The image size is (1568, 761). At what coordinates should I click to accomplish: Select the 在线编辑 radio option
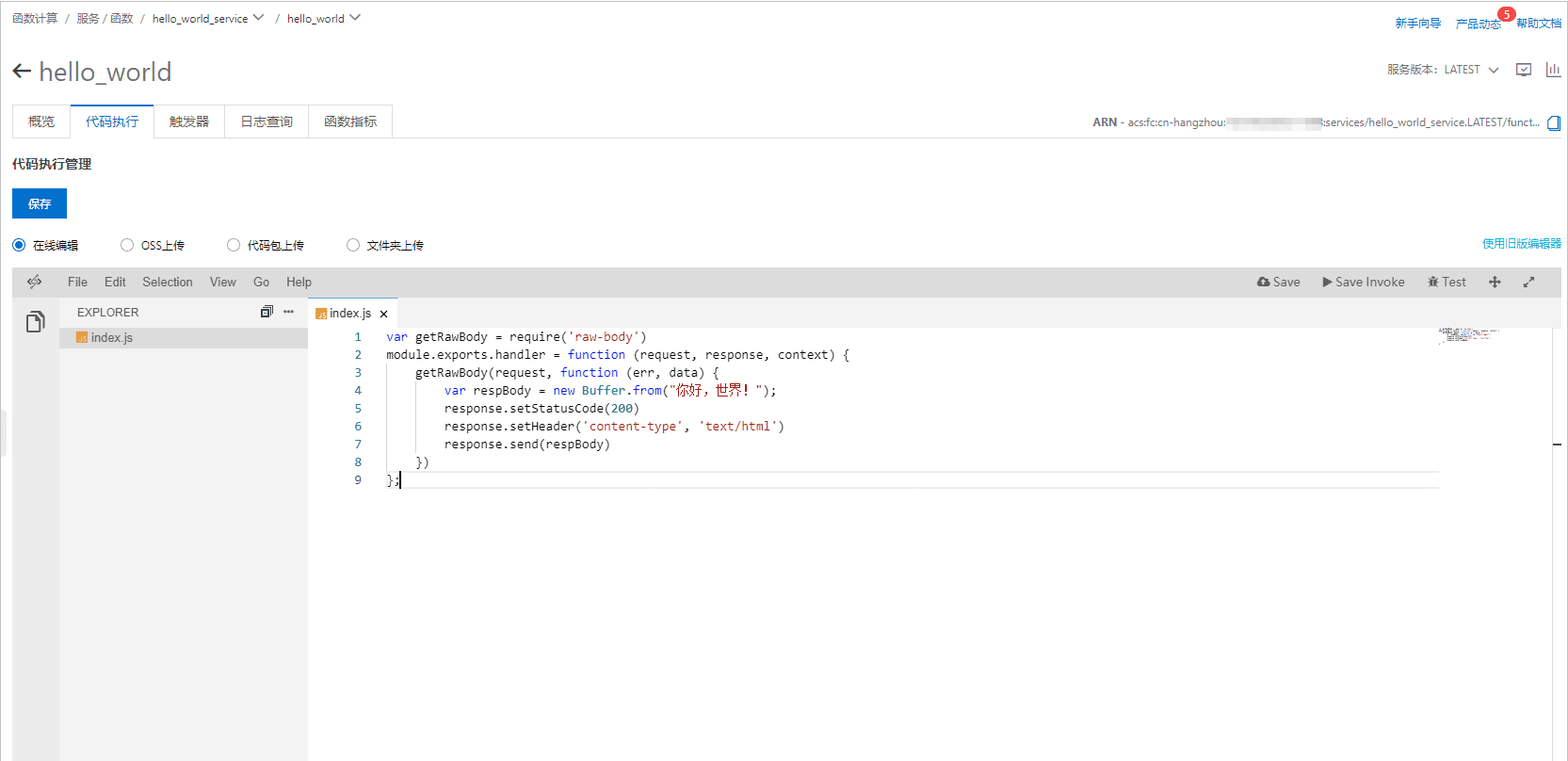click(x=19, y=245)
